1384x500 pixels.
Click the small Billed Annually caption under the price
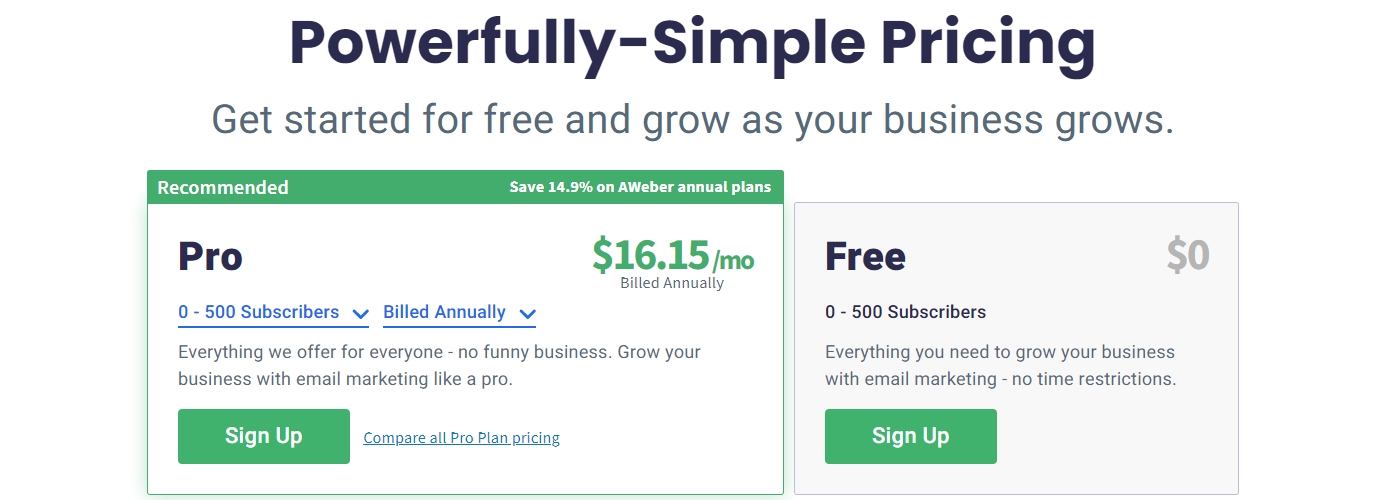672,283
